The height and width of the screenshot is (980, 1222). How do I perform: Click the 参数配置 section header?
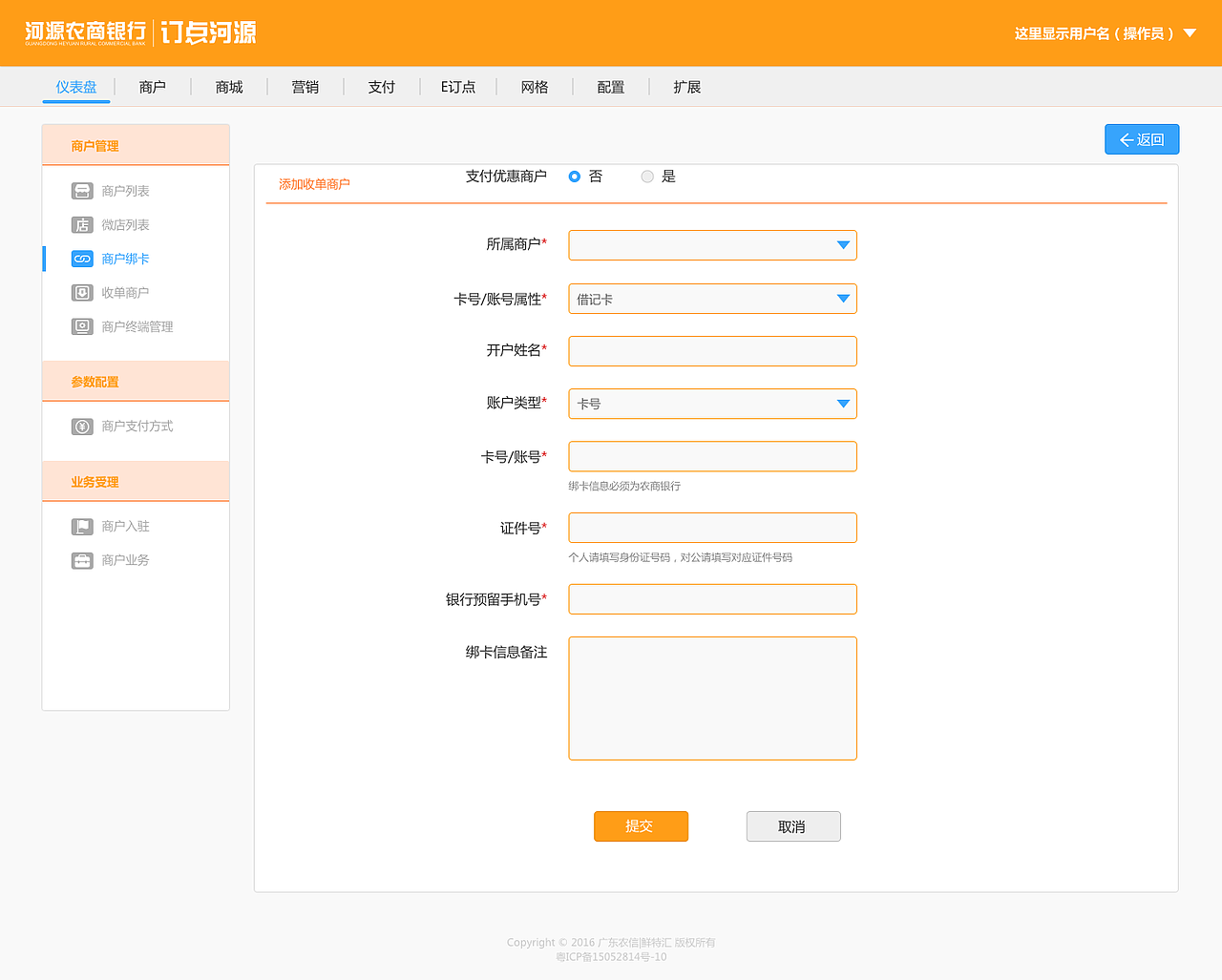point(136,382)
